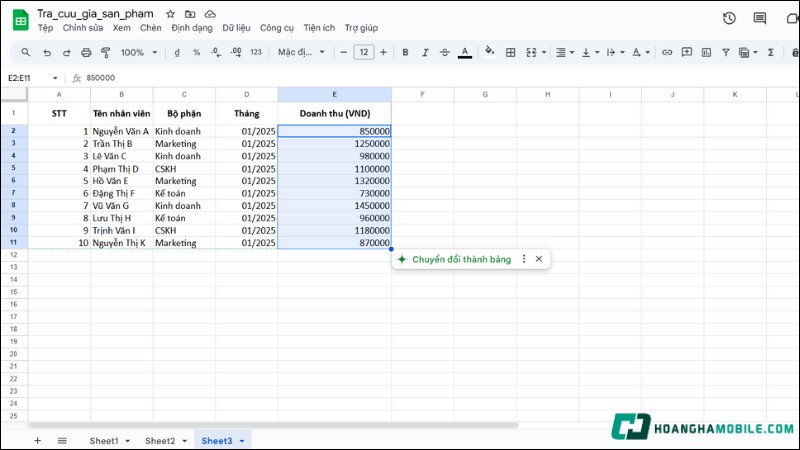800x450 pixels.
Task: Open all comments panel
Action: tap(760, 18)
